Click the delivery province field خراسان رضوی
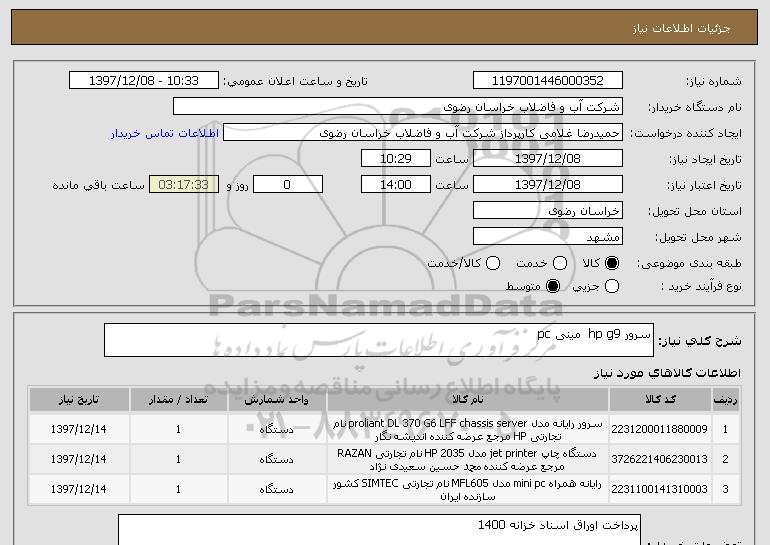The height and width of the screenshot is (545, 770). tap(548, 211)
